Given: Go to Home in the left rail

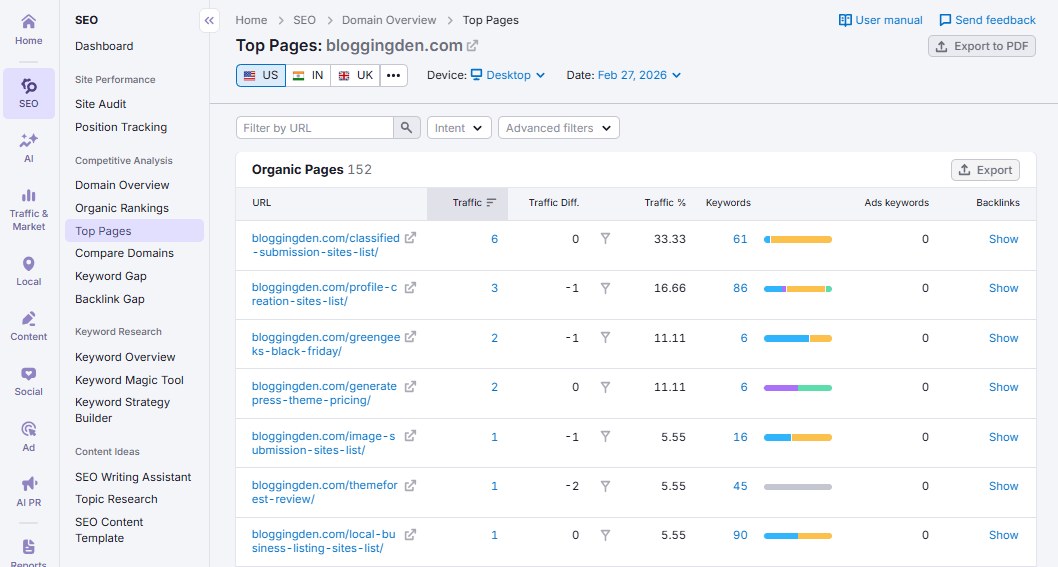Looking at the screenshot, I should coord(28,30).
